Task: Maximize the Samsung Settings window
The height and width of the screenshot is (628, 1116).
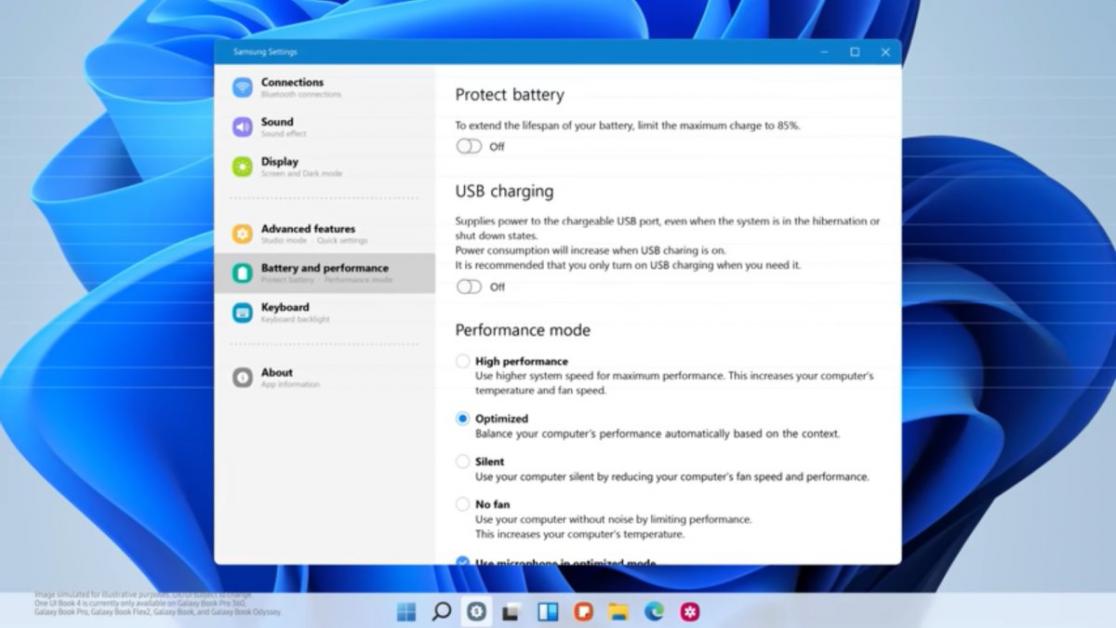Action: pyautogui.click(x=855, y=52)
